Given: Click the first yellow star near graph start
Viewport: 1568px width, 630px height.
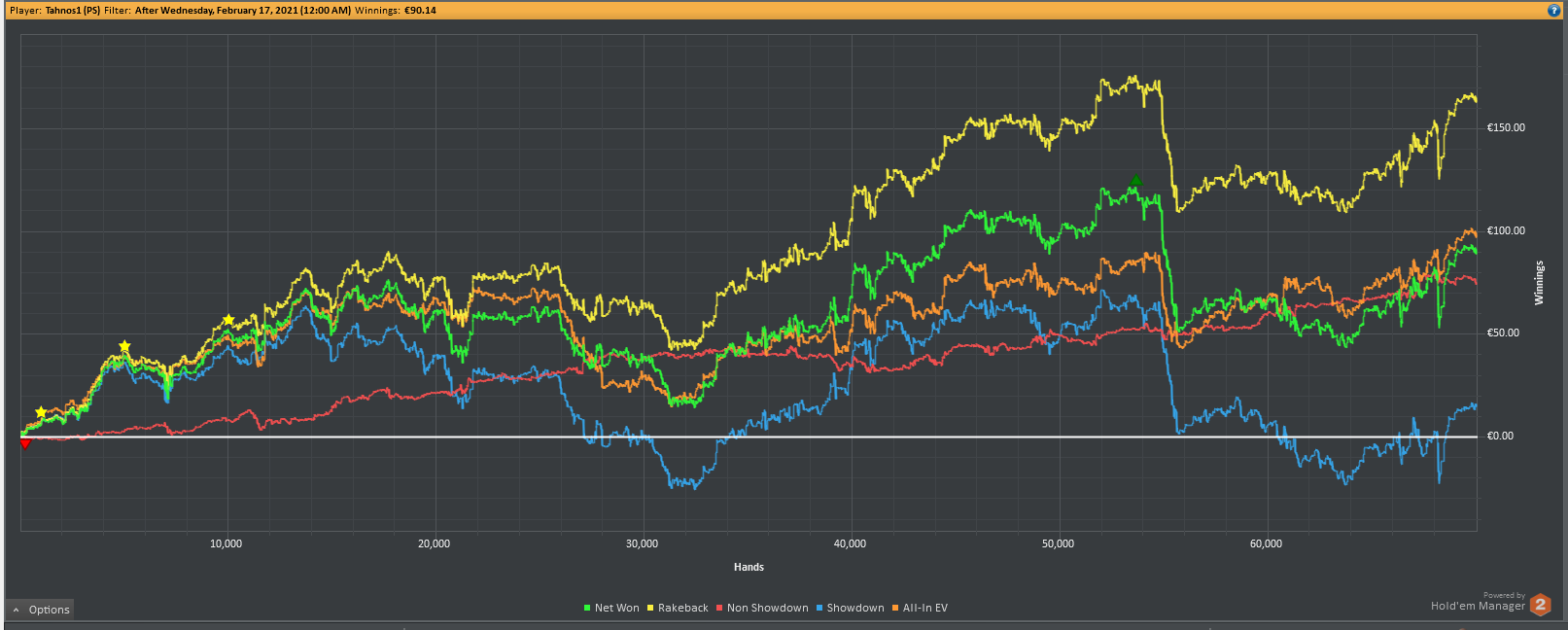Looking at the screenshot, I should click(x=41, y=412).
